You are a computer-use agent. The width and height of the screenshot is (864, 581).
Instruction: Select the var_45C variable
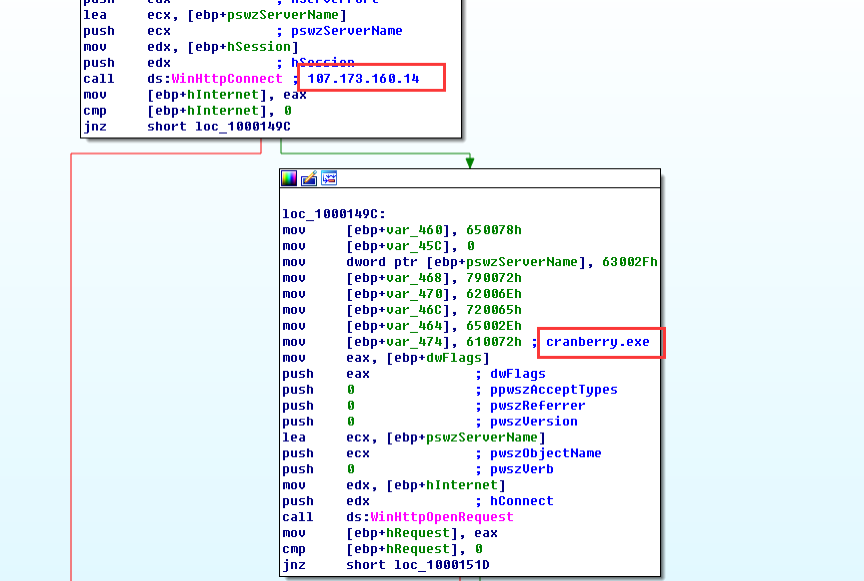click(x=414, y=246)
